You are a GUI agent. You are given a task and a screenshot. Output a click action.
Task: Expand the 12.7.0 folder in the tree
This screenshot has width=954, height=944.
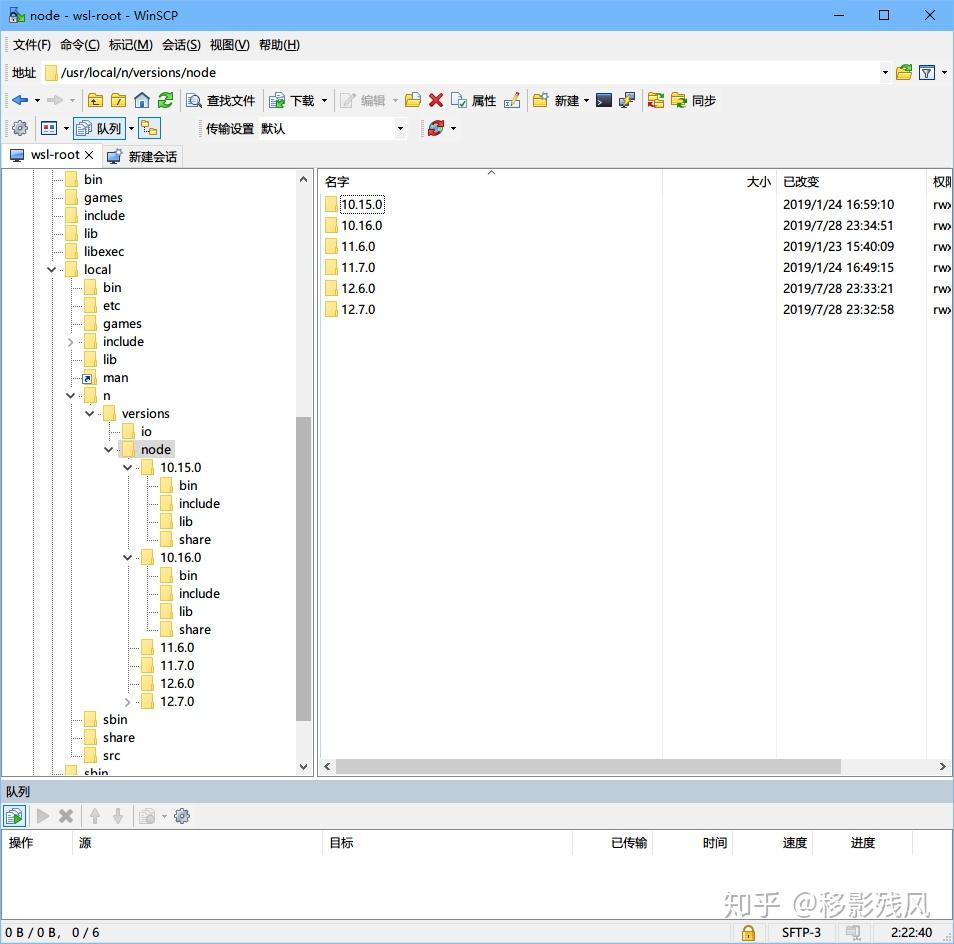[x=127, y=701]
